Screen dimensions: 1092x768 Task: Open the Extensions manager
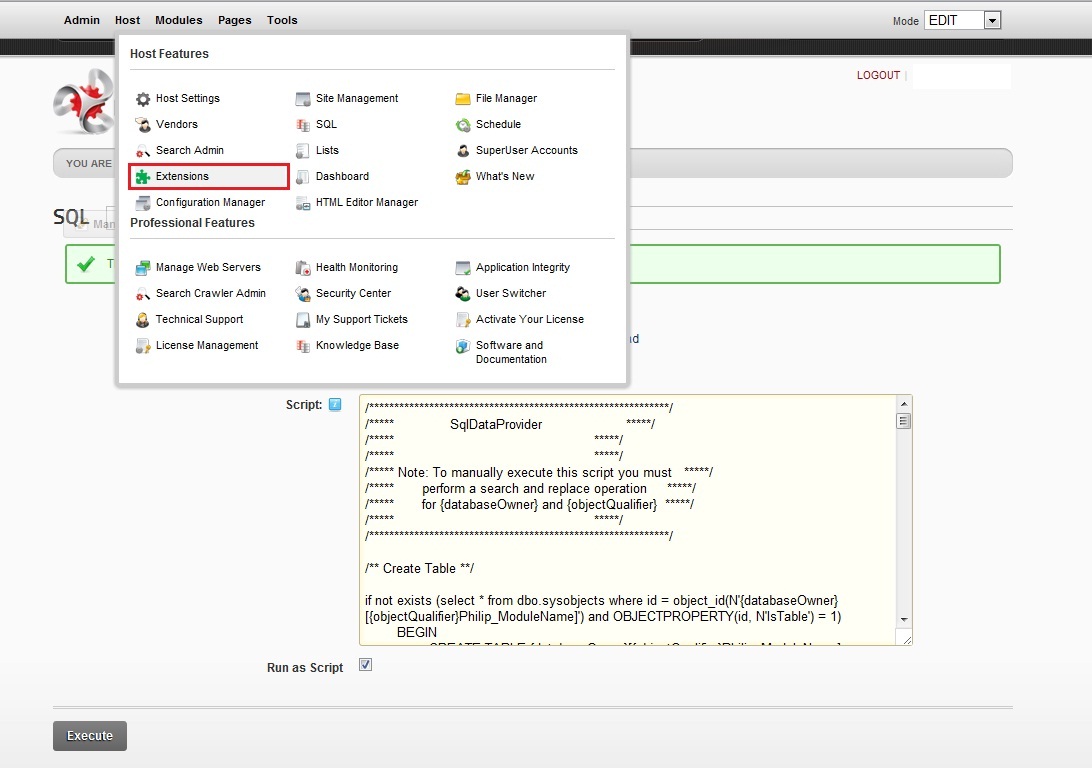coord(181,175)
